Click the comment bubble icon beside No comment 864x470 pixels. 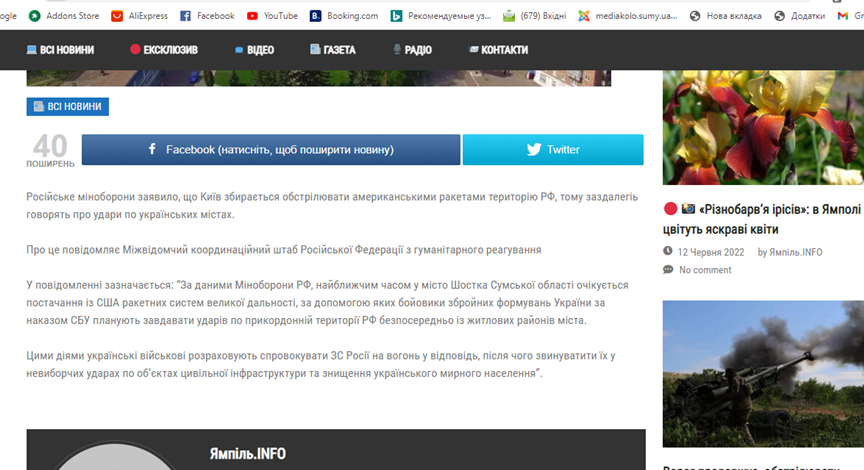[x=668, y=269]
